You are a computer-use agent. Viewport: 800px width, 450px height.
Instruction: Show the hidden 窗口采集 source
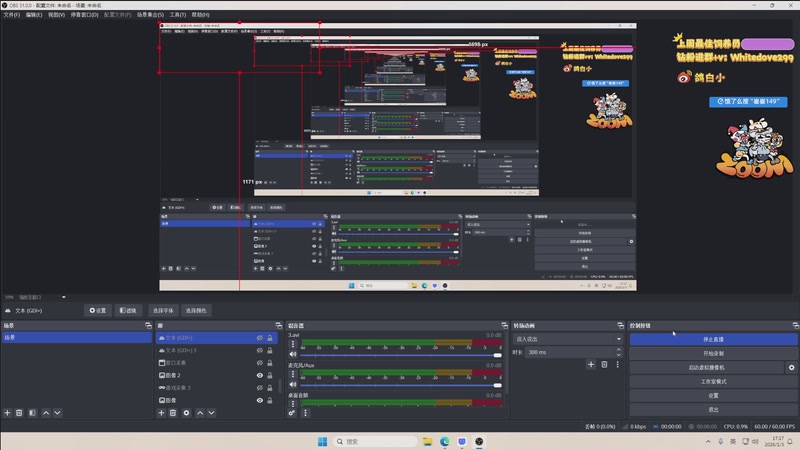point(260,363)
